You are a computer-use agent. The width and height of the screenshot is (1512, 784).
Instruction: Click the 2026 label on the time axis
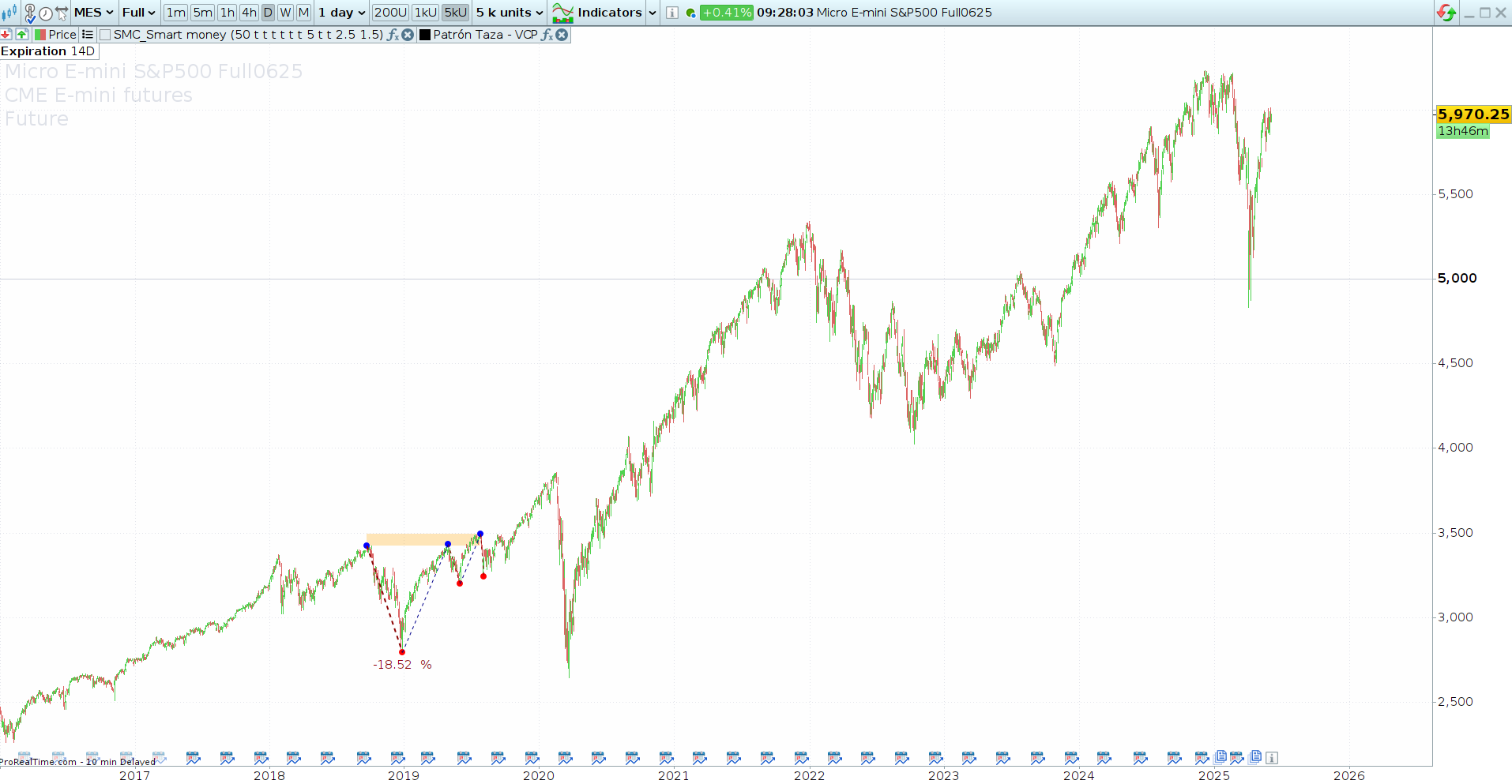(x=1349, y=775)
